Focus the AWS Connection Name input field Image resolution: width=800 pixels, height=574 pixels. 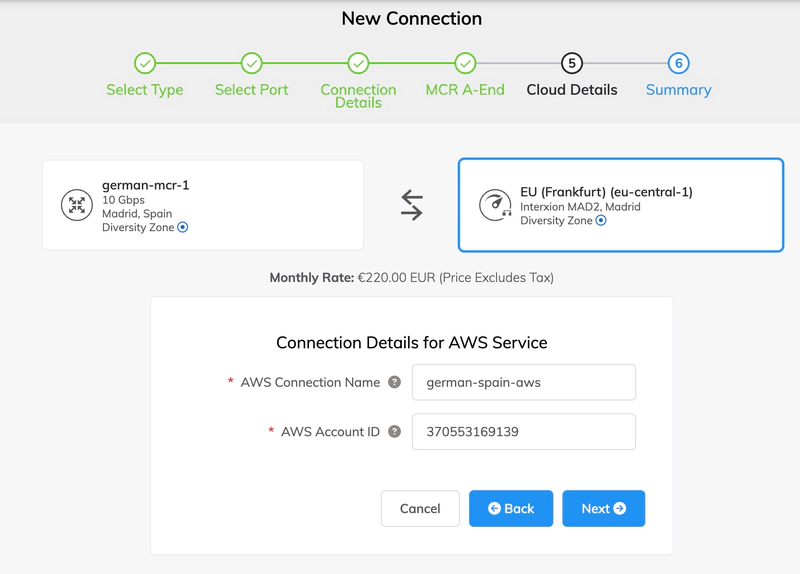pos(524,382)
